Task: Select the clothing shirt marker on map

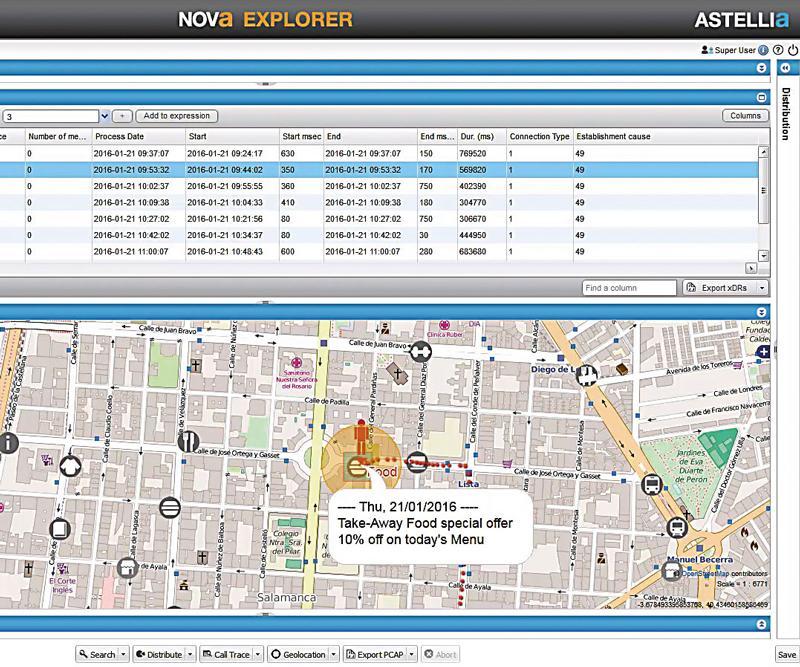Action: coord(70,465)
